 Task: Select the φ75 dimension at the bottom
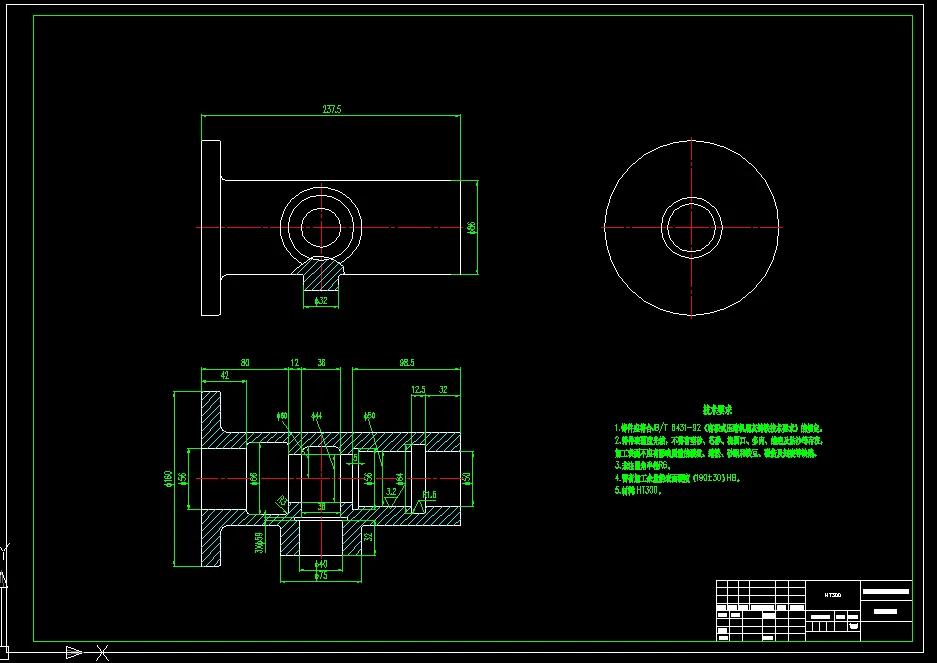click(321, 576)
